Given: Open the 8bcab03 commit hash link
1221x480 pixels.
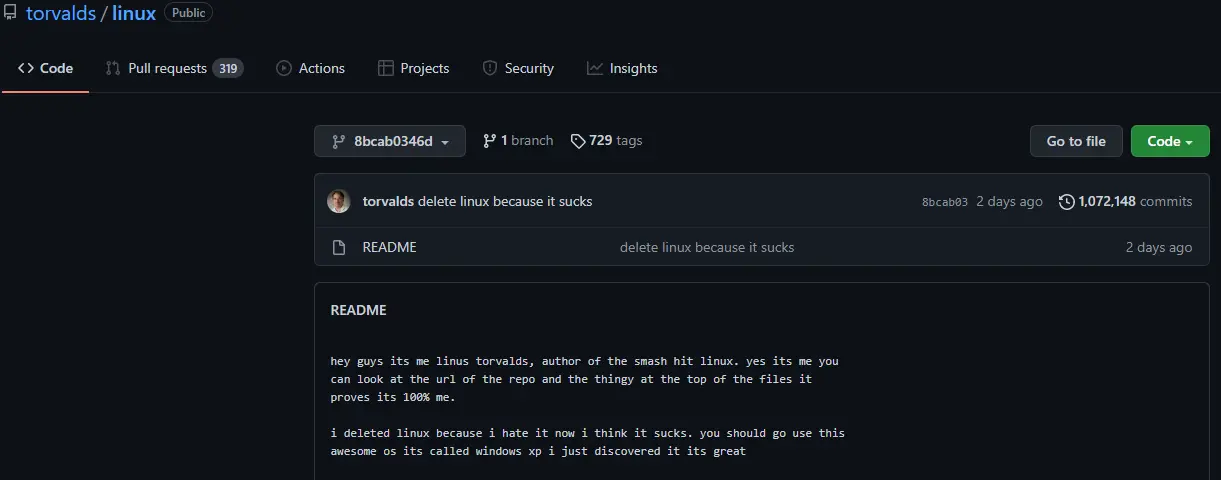Looking at the screenshot, I should pyautogui.click(x=945, y=202).
